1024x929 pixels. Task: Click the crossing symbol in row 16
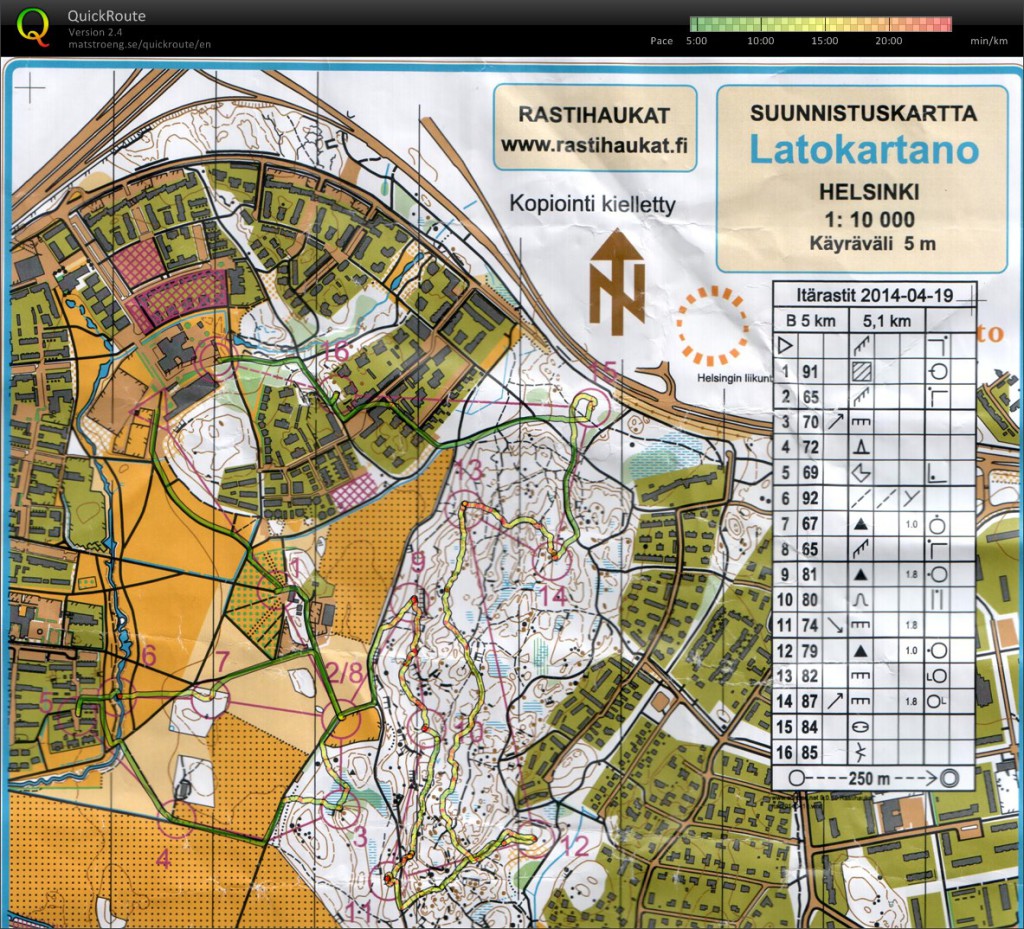click(x=861, y=753)
